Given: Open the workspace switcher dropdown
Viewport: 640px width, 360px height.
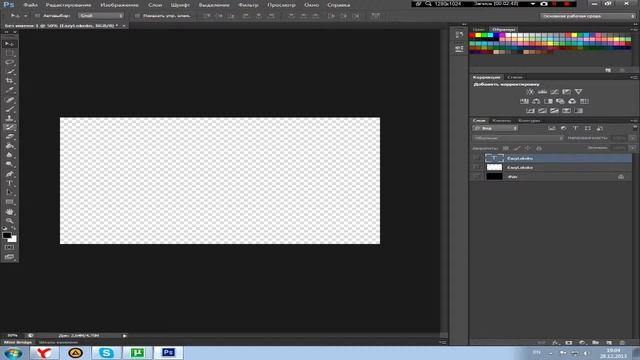Looking at the screenshot, I should (588, 16).
